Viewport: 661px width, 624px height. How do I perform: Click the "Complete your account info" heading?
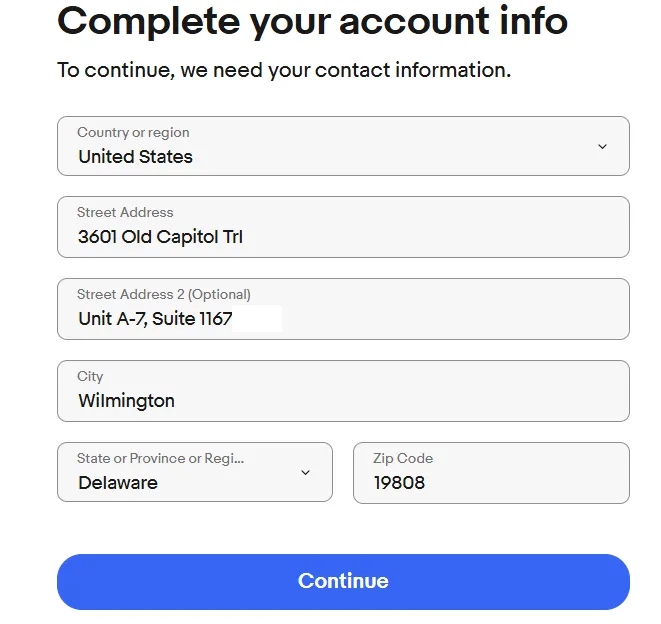pos(313,21)
